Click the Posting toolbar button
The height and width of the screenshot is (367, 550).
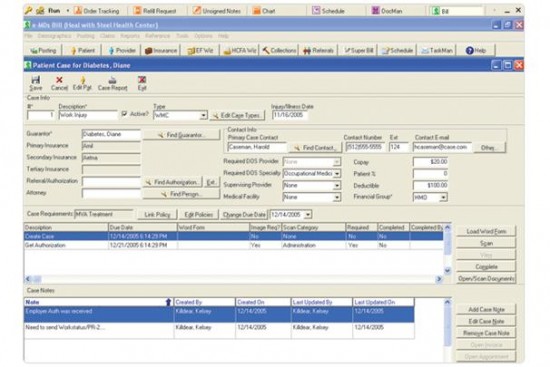tap(43, 51)
